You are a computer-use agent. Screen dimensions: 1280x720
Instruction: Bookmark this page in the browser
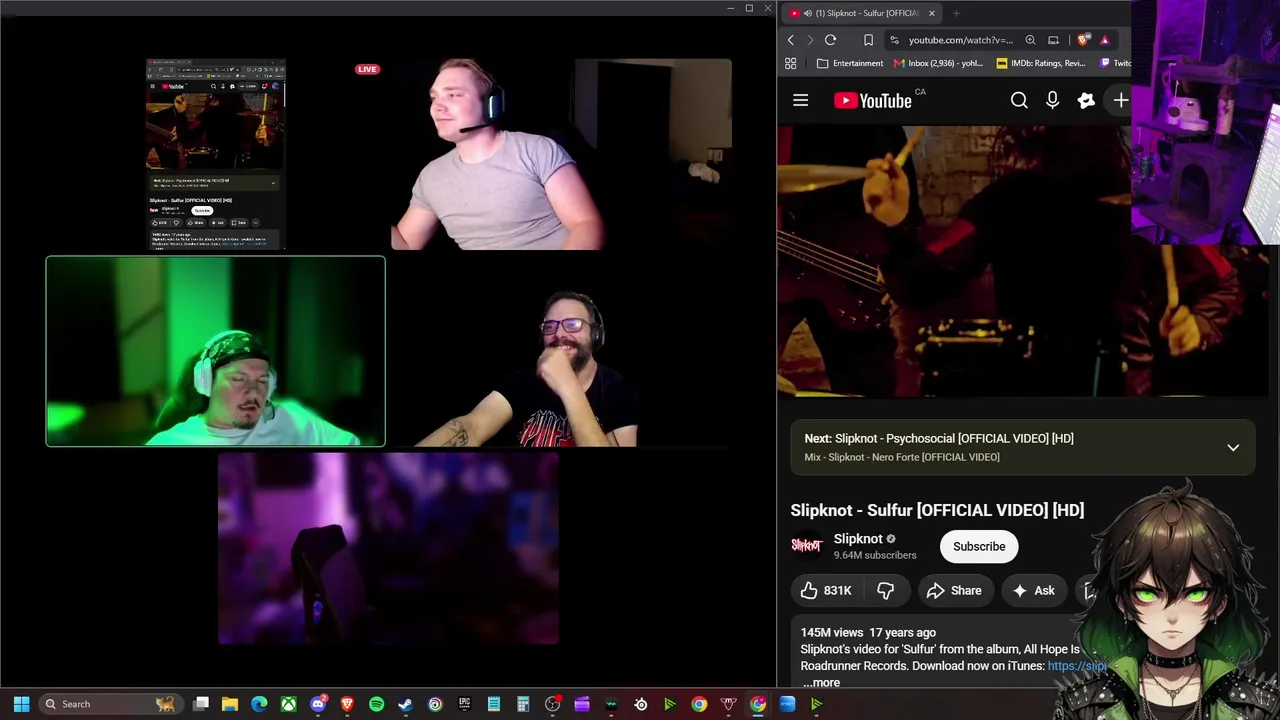[868, 40]
